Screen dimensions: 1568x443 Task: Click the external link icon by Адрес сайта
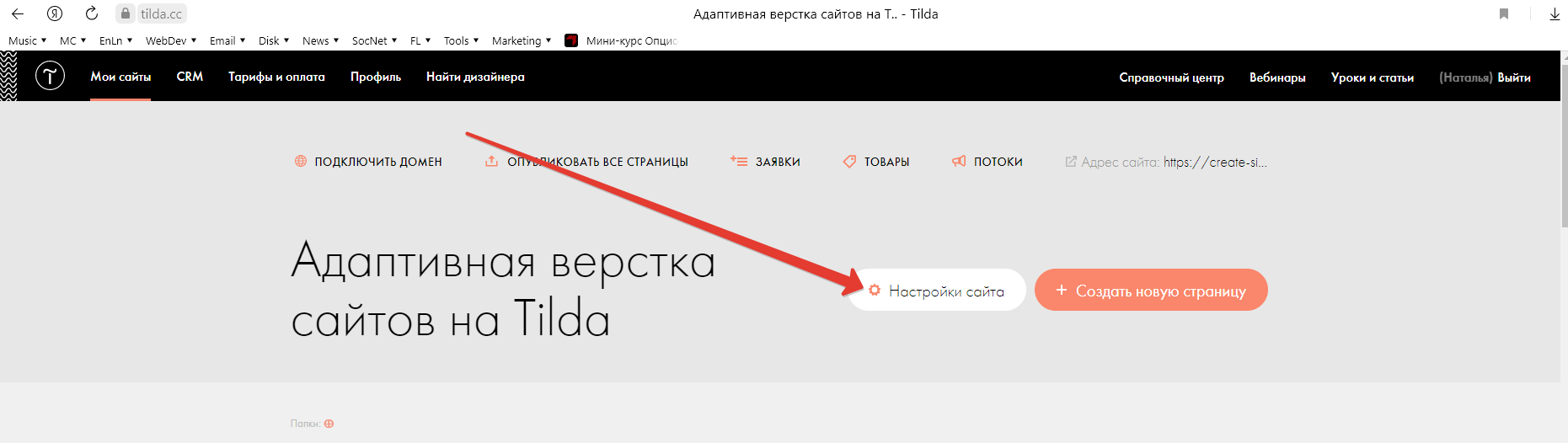click(x=1071, y=161)
